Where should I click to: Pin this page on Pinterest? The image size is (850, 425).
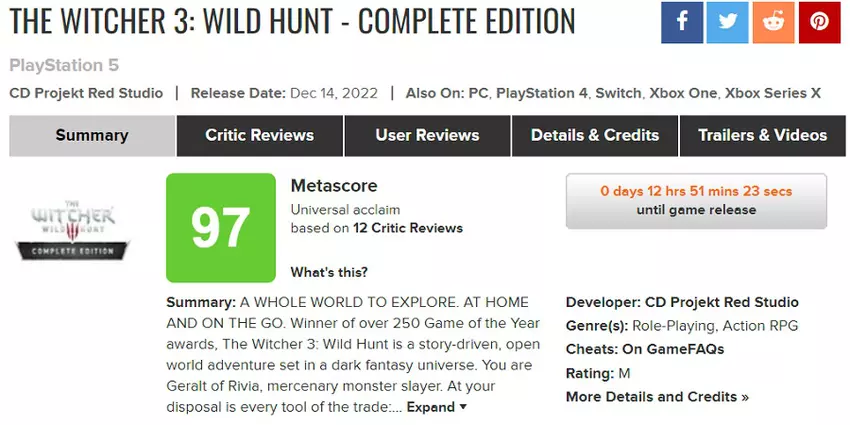click(x=819, y=22)
